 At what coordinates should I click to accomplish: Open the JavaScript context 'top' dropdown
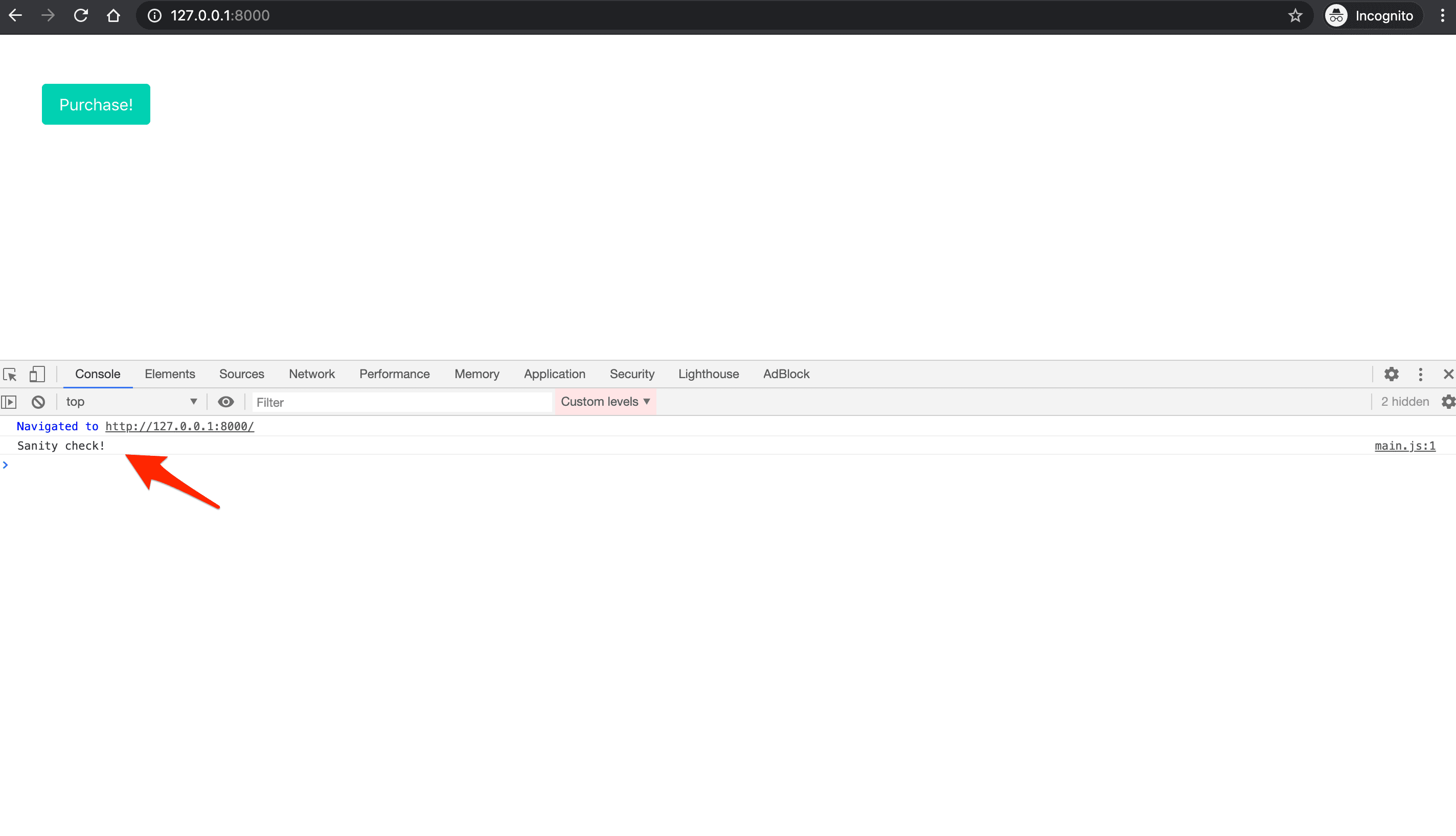131,402
